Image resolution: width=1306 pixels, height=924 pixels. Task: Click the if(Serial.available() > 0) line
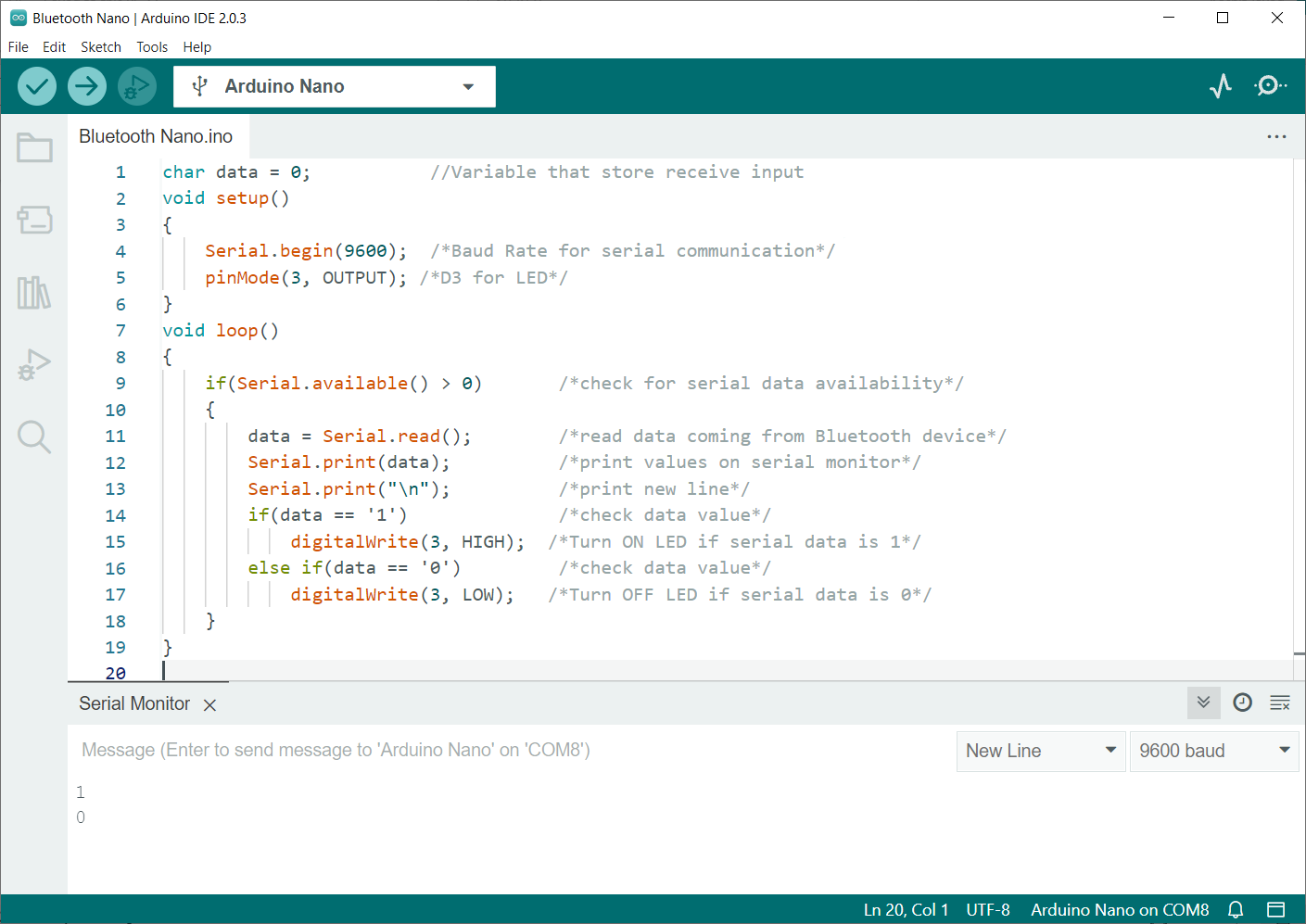[344, 384]
